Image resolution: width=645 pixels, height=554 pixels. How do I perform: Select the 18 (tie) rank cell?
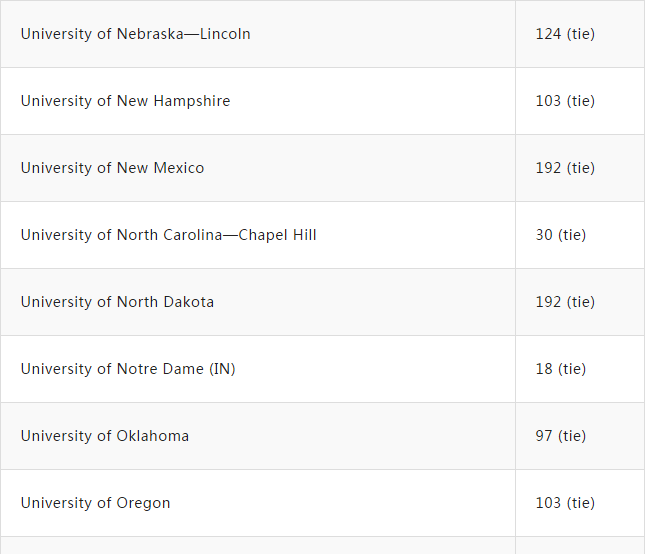pos(561,369)
